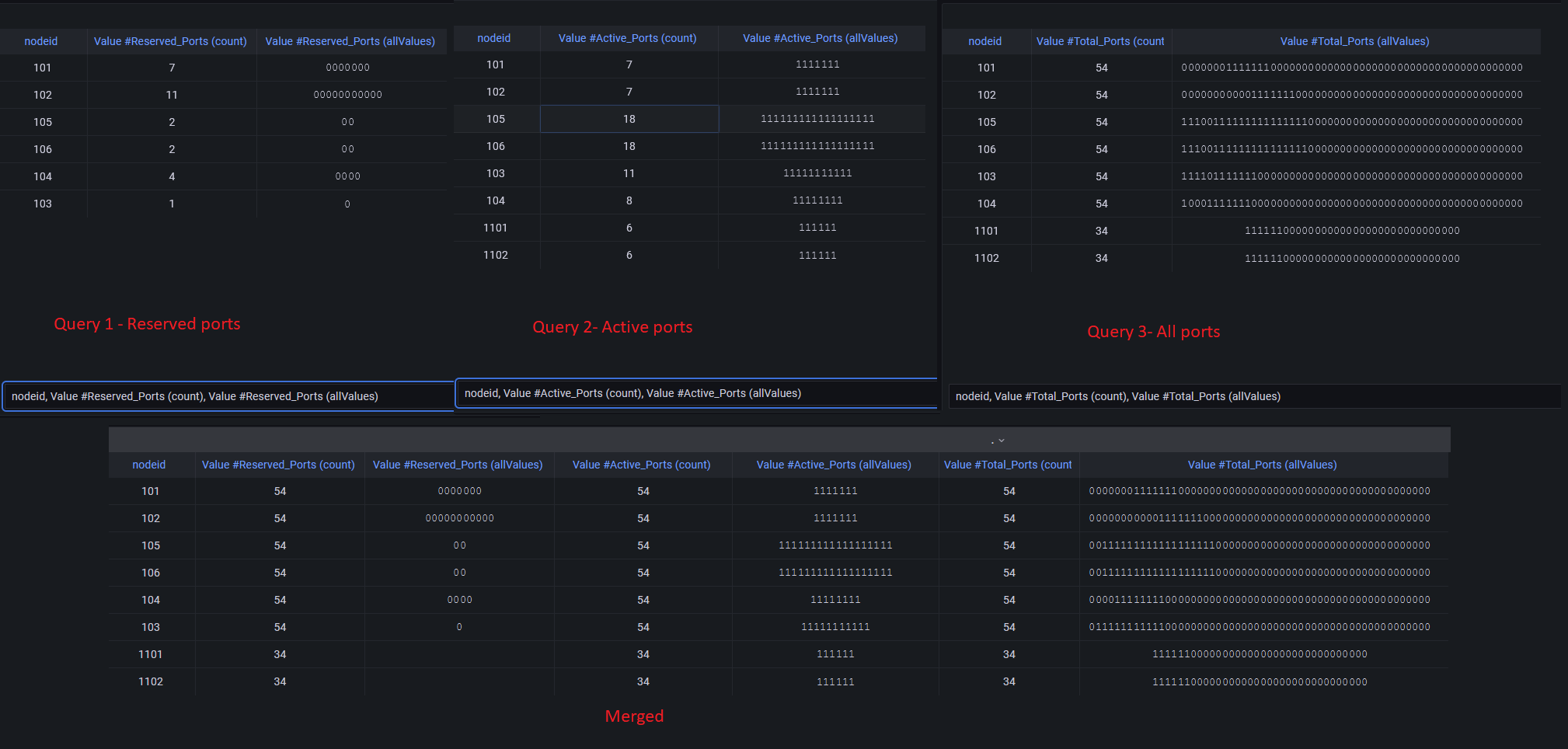Select nodeid 101 in Query 1 reserved table
Screen dimensions: 1568x749
(x=43, y=68)
